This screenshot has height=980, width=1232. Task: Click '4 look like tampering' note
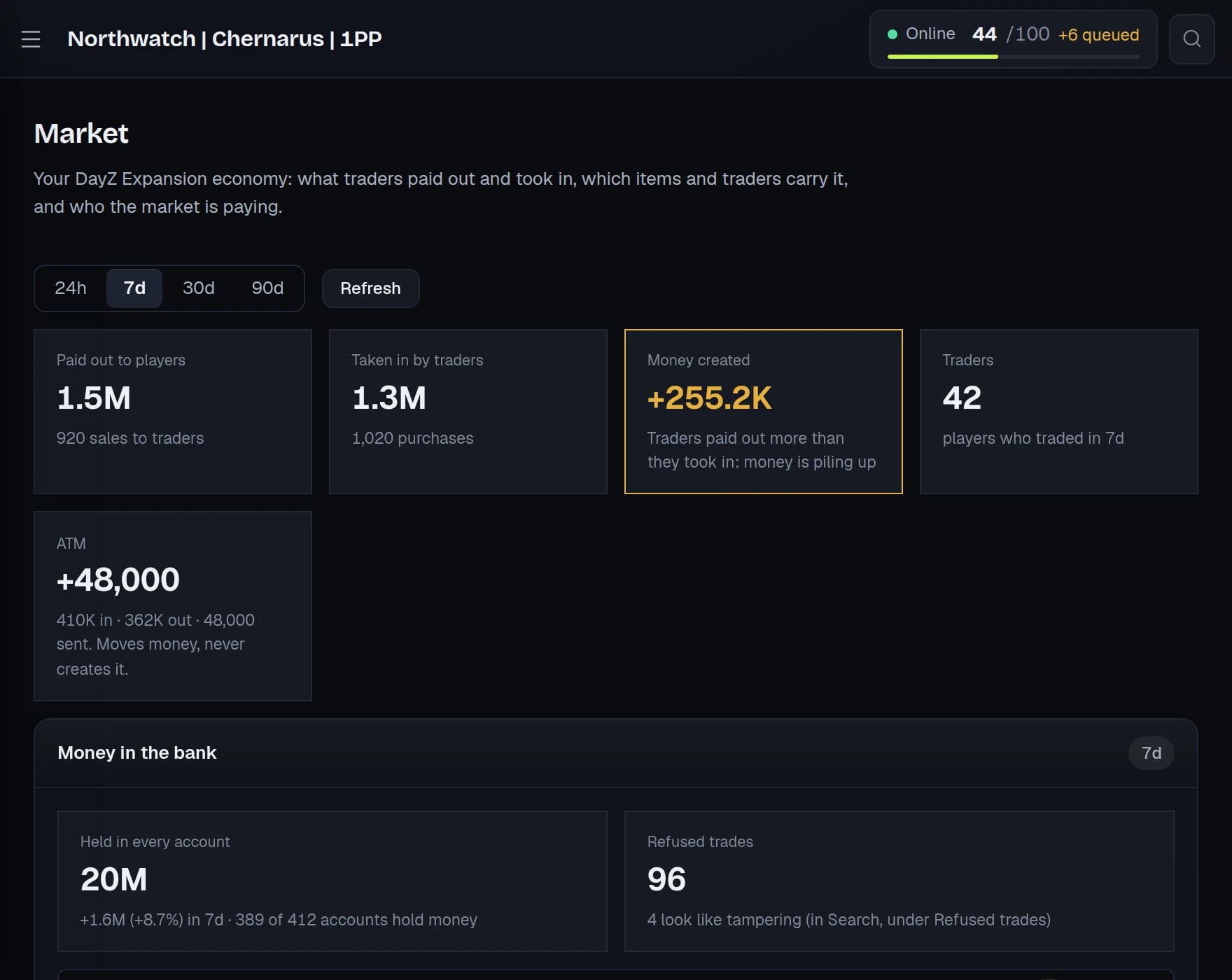[x=724, y=920]
